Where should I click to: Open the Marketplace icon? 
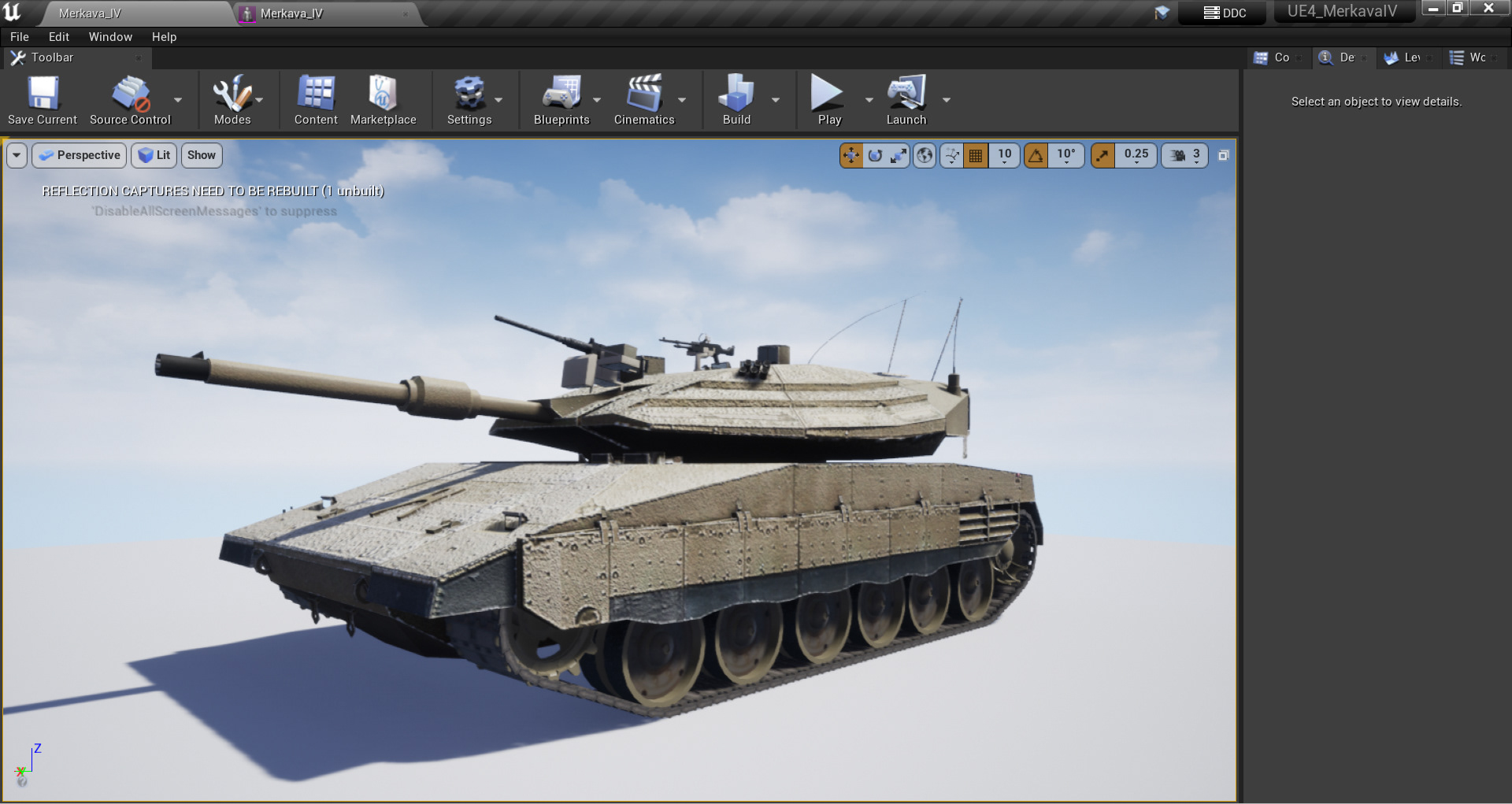383,94
